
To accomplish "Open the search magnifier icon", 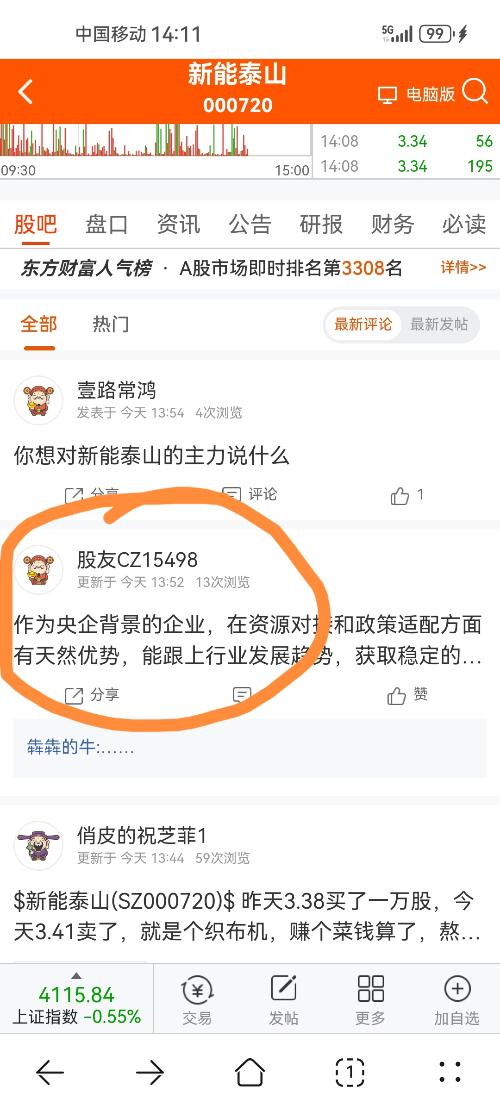I will 475,92.
